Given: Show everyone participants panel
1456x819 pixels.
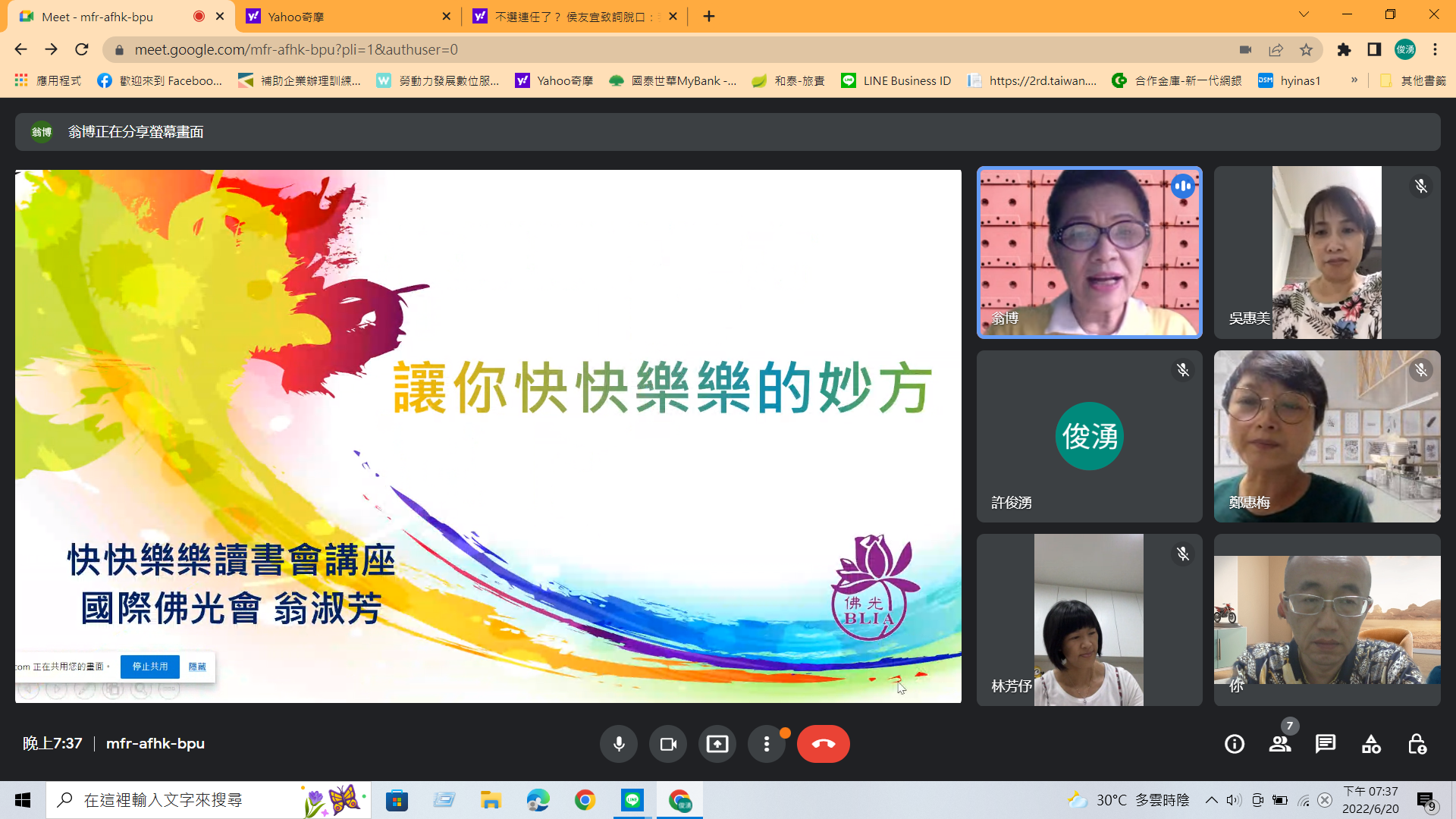Looking at the screenshot, I should point(1280,744).
